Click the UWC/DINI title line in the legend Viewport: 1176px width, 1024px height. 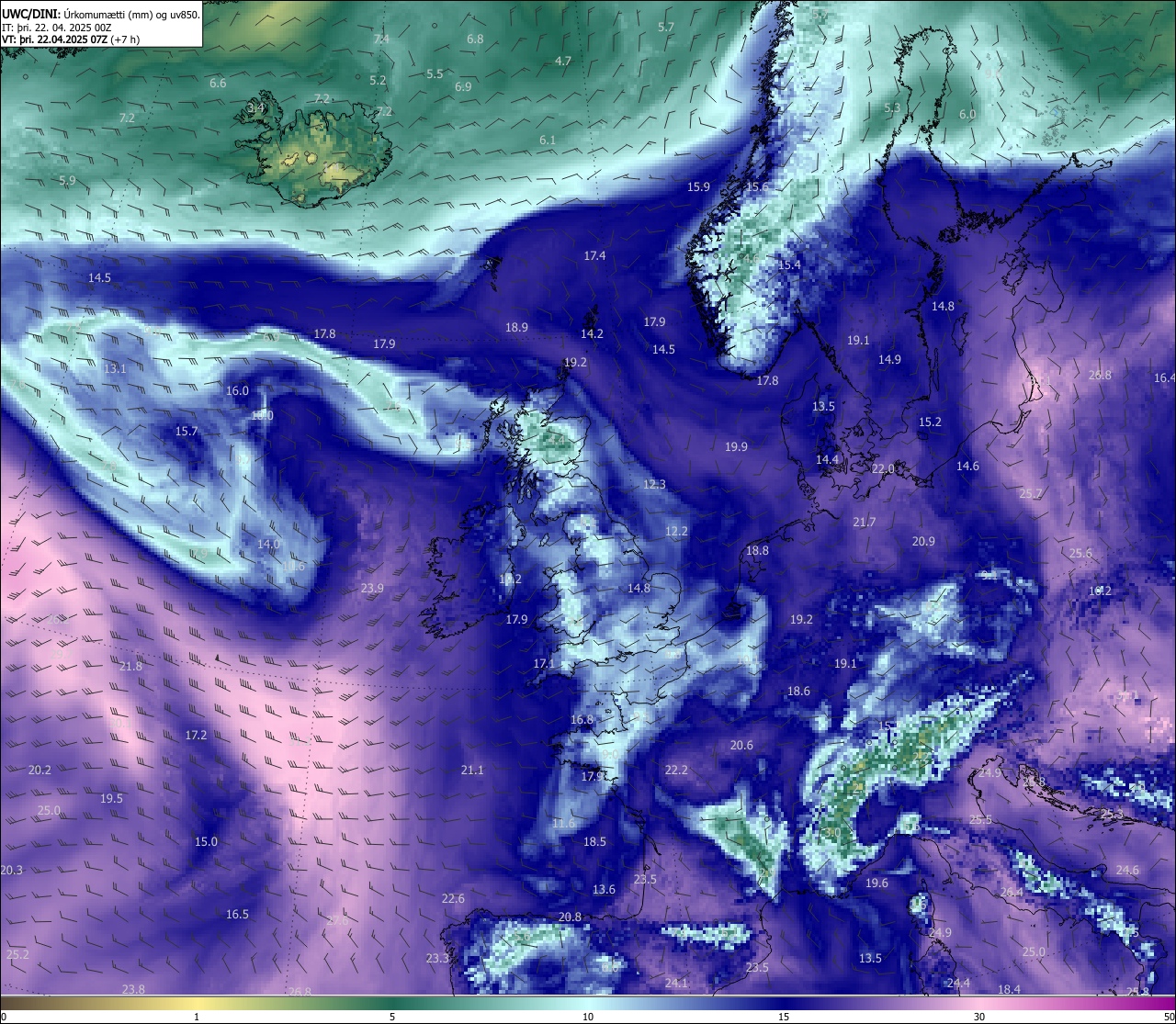click(101, 15)
